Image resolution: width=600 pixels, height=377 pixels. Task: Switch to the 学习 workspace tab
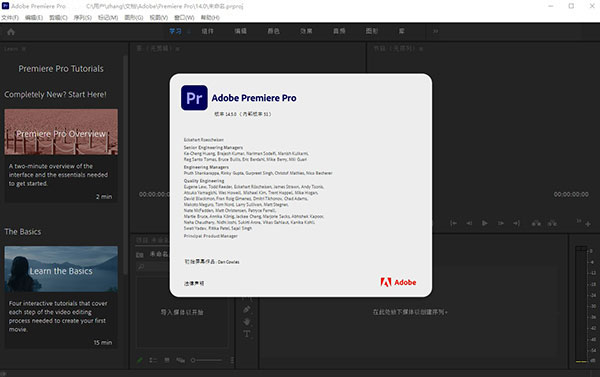pos(176,31)
